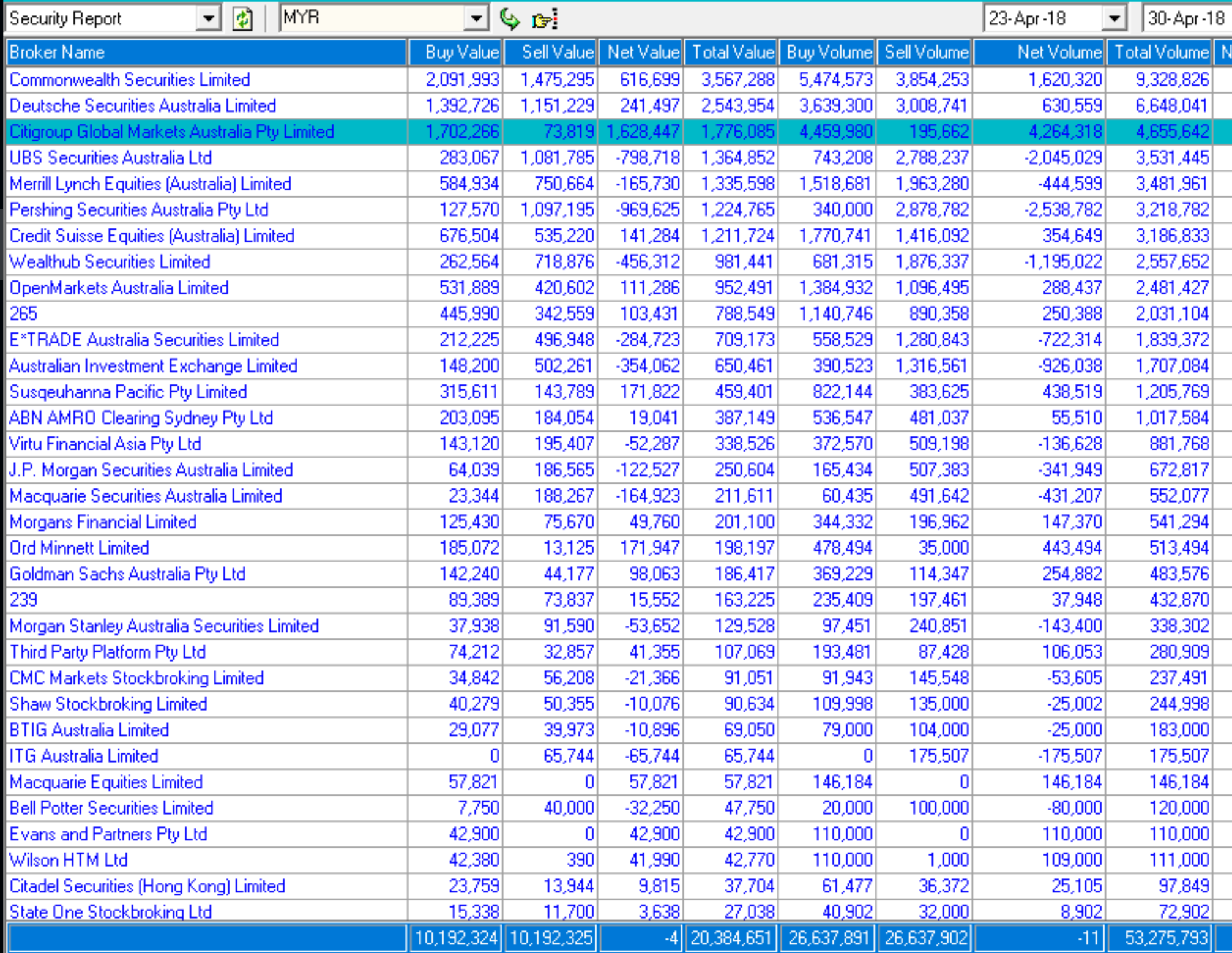The image size is (1232, 953).
Task: Select Goldman Sachs Australia Pty Ltd
Action: coord(619,574)
